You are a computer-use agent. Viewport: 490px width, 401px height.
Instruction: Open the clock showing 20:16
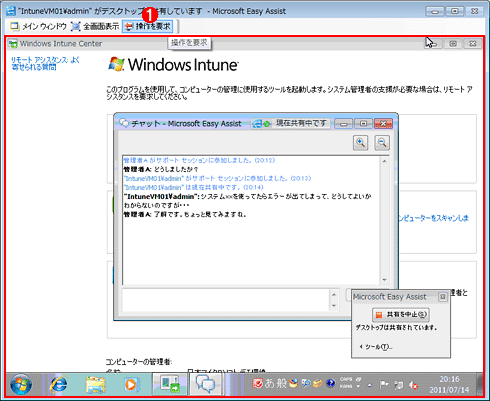pyautogui.click(x=449, y=384)
